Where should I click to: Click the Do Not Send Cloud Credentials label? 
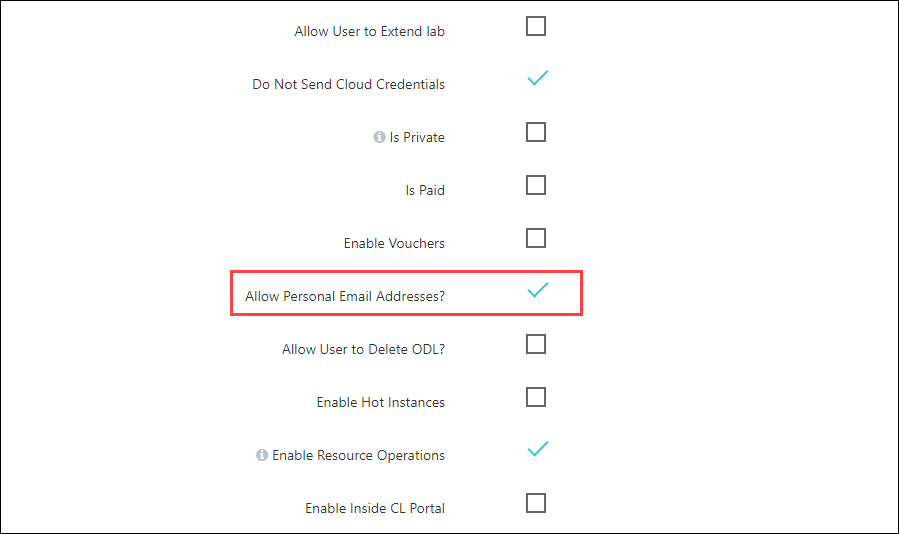tap(349, 84)
